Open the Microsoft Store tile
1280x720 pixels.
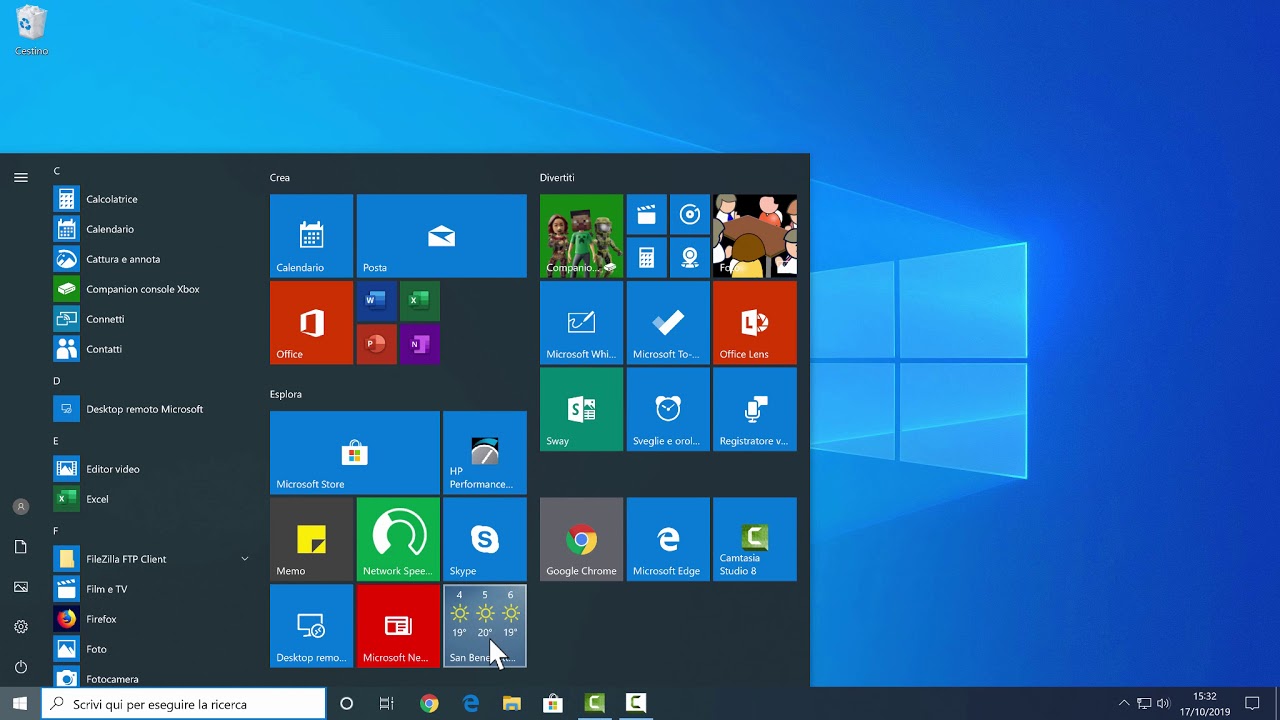[x=354, y=453]
